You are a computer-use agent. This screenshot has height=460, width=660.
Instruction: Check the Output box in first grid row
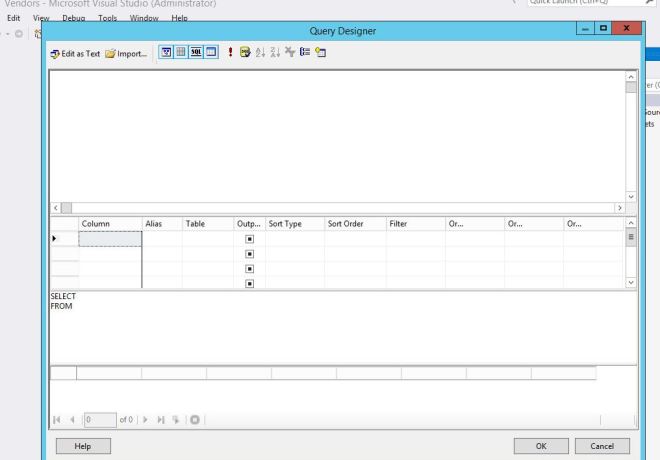249,239
